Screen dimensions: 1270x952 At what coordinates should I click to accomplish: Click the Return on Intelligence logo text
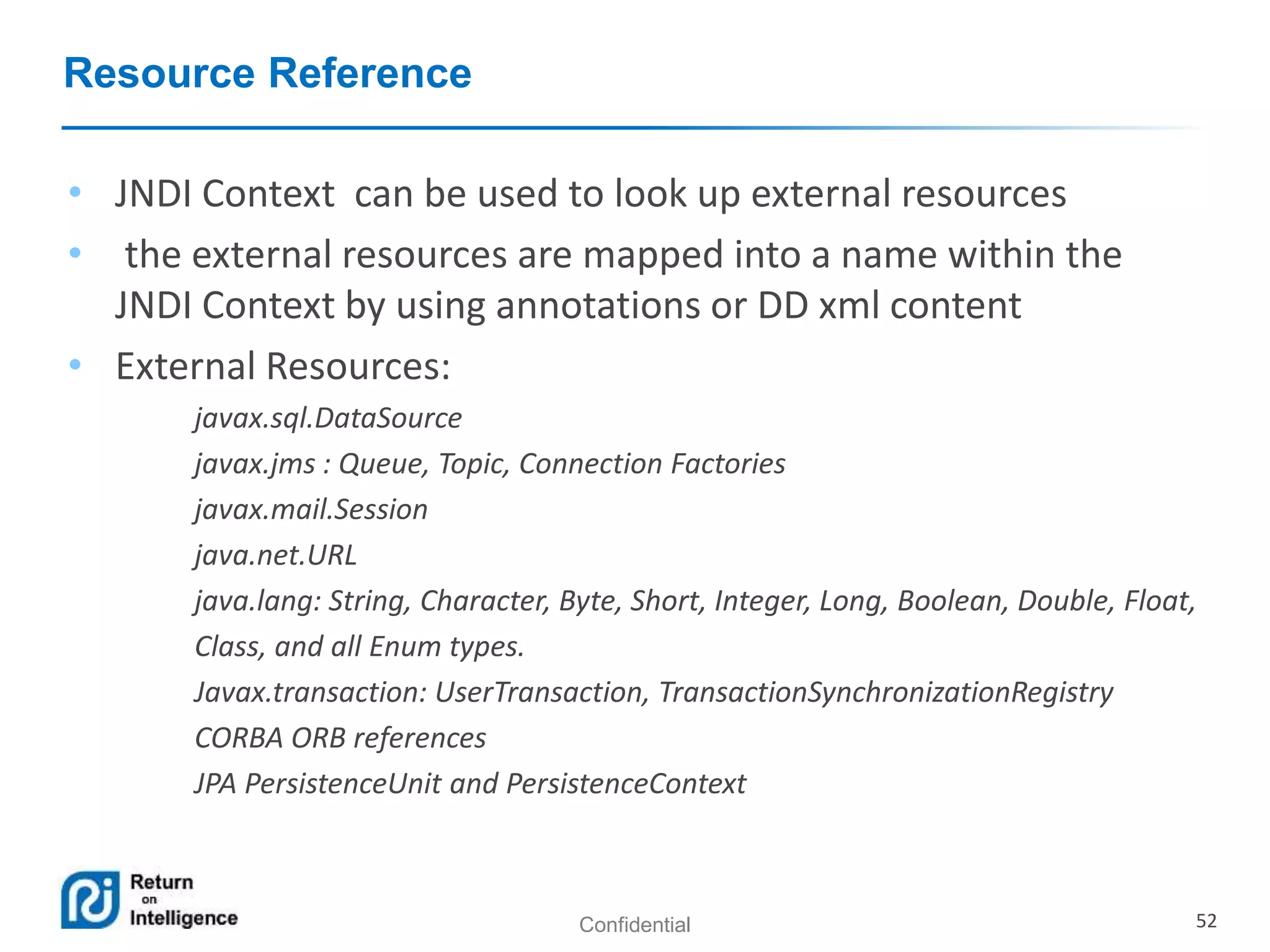pos(183,900)
